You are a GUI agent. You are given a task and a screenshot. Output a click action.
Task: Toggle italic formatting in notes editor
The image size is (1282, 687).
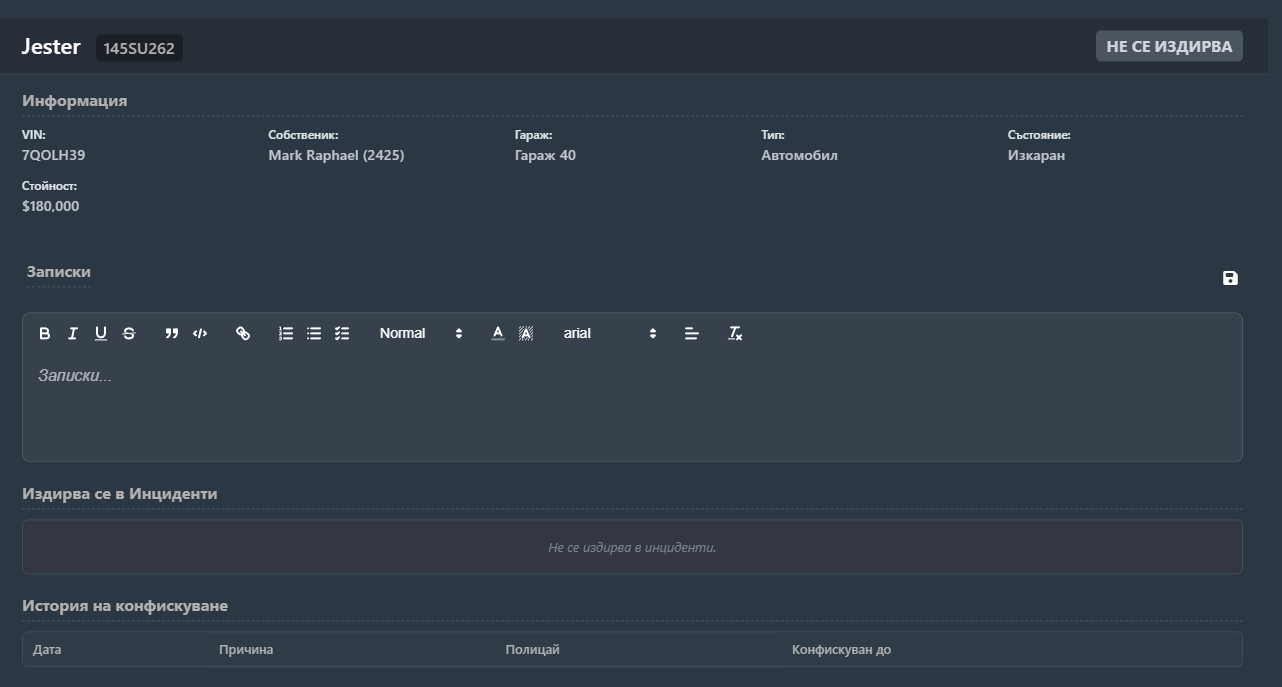click(x=72, y=334)
